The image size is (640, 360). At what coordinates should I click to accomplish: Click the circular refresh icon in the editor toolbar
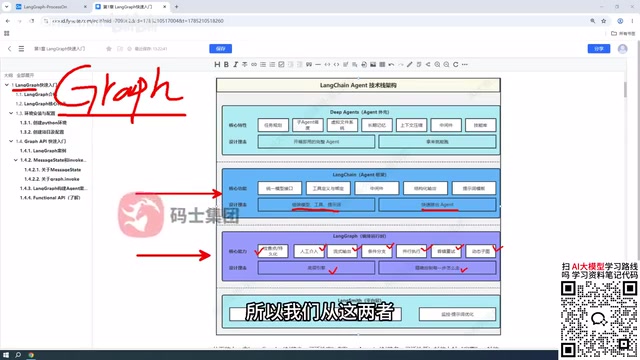pos(456,64)
